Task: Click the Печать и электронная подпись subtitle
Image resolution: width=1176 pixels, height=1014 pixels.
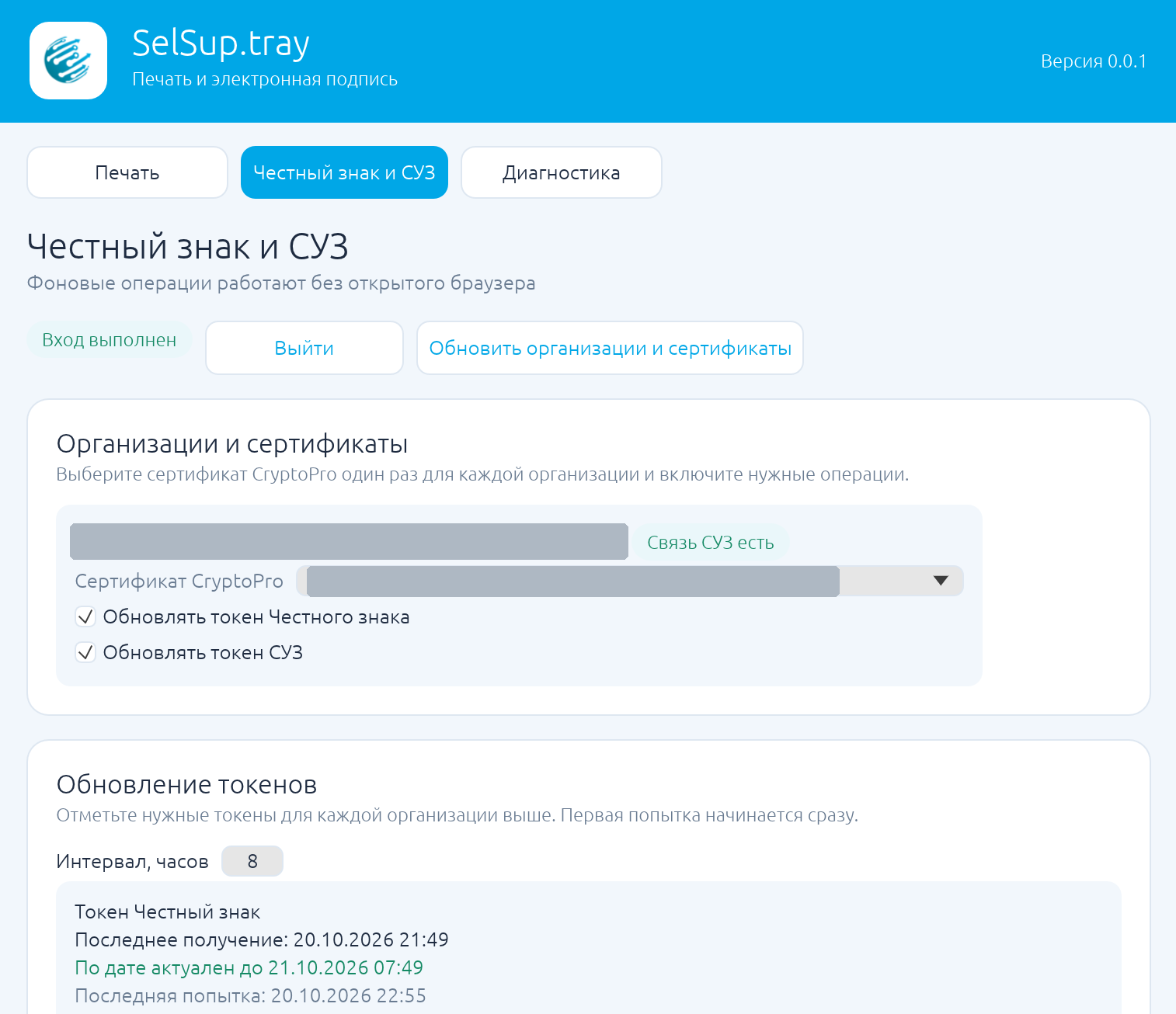Action: point(265,79)
